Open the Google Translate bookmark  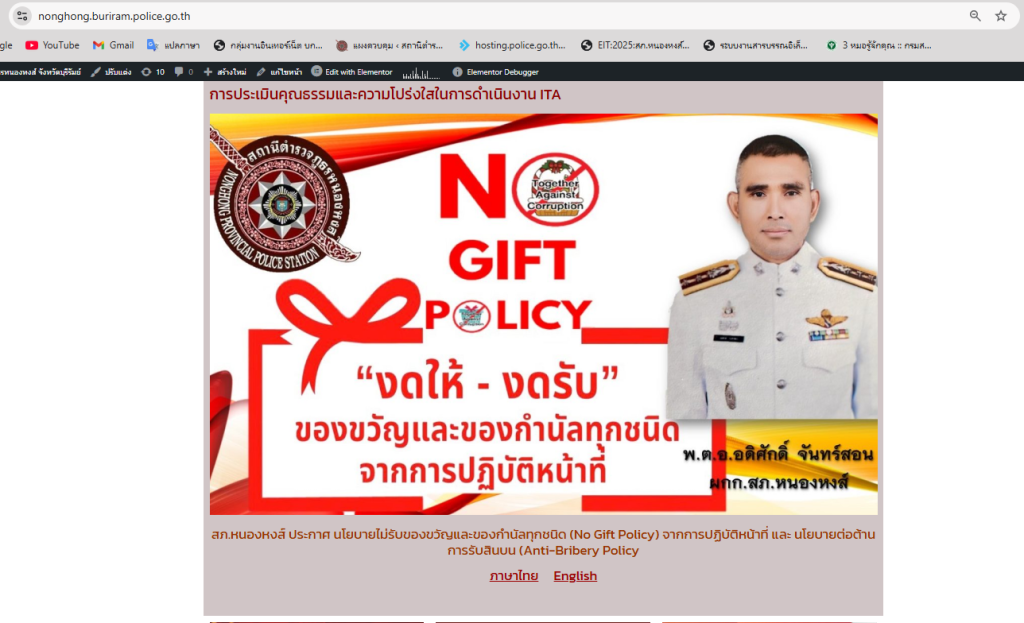tap(173, 45)
